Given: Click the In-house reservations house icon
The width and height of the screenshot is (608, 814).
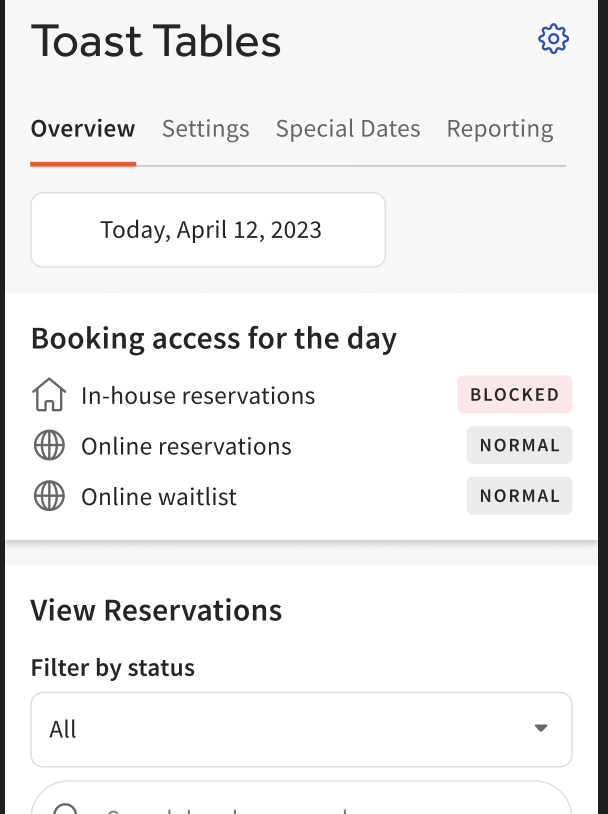Looking at the screenshot, I should pyautogui.click(x=48, y=395).
